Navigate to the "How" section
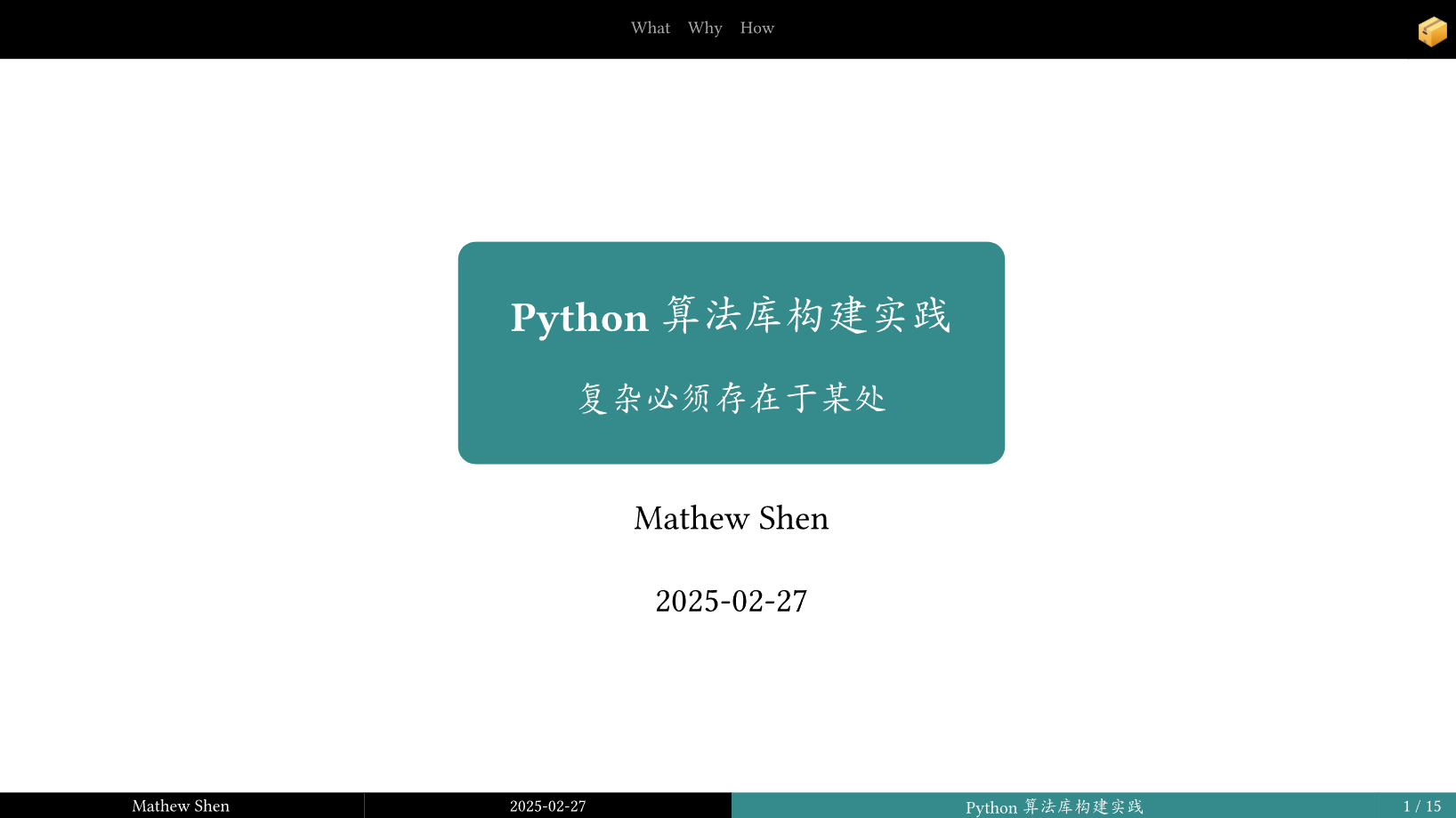This screenshot has width=1456, height=818. [756, 28]
